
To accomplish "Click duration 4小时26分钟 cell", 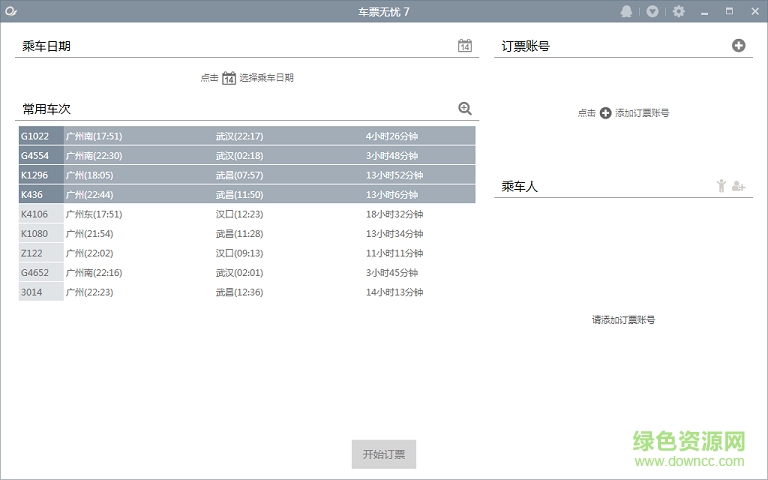I will tap(392, 136).
